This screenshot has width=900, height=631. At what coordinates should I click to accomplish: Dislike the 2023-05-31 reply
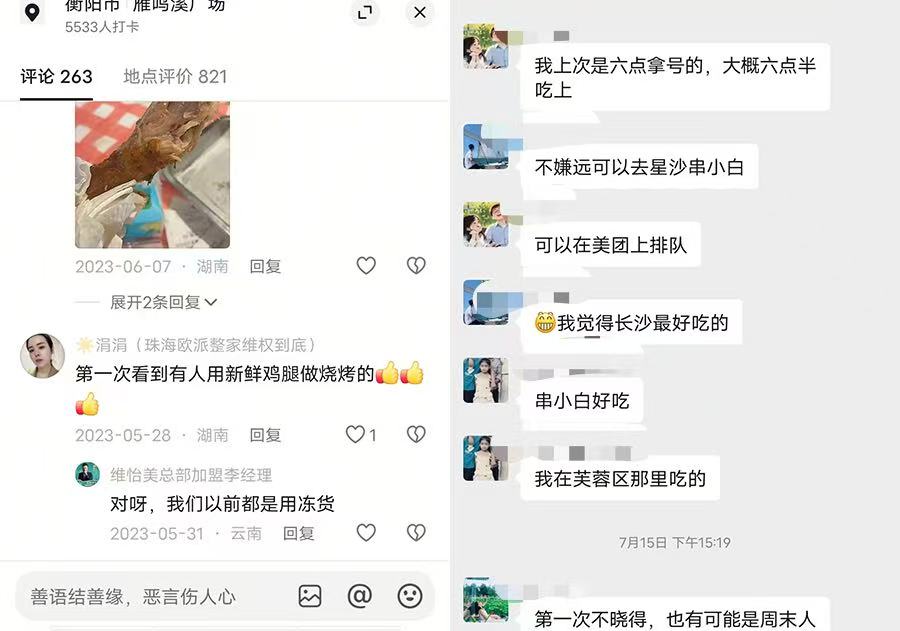416,533
